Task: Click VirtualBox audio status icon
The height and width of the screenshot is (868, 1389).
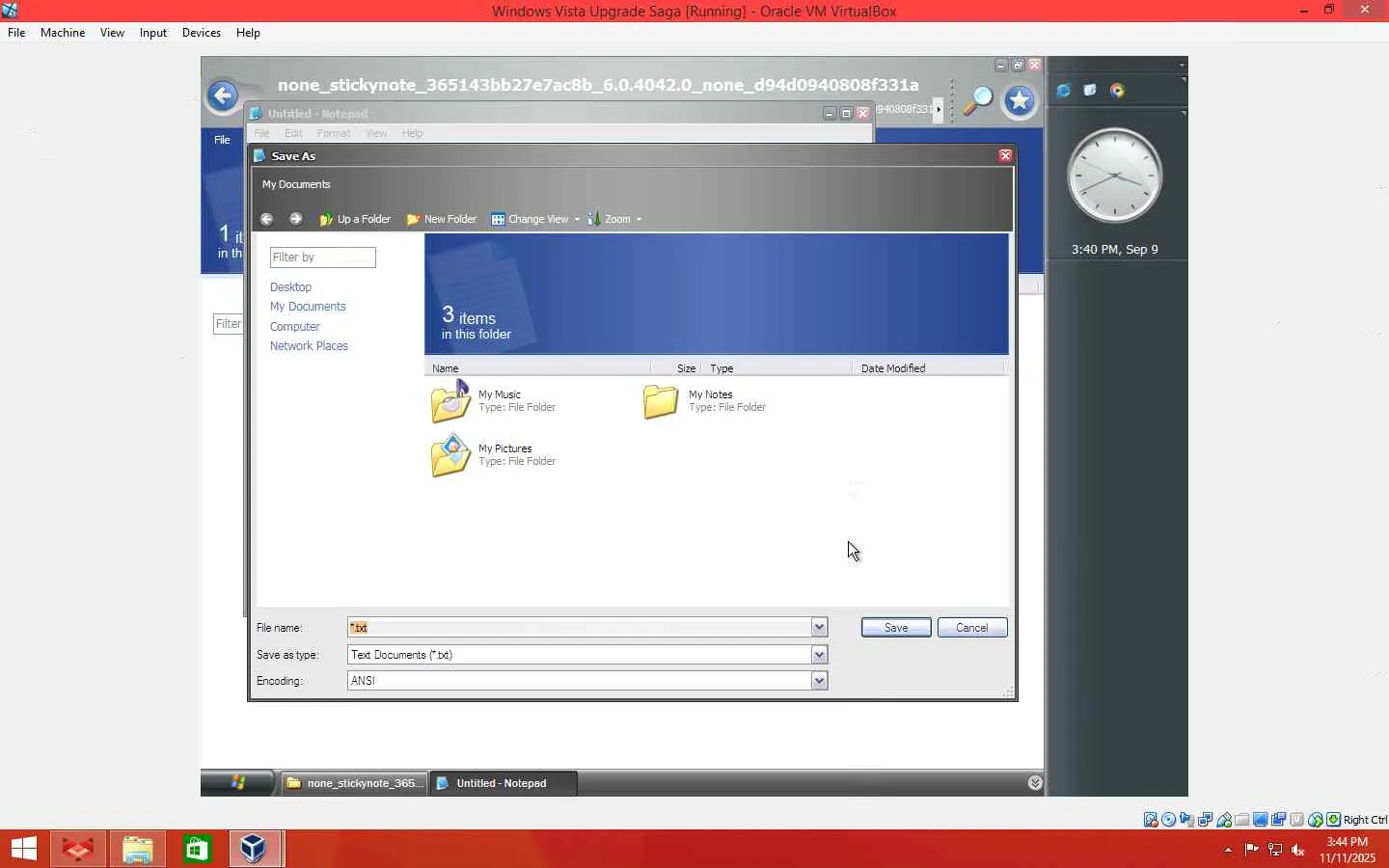Action: [1187, 820]
